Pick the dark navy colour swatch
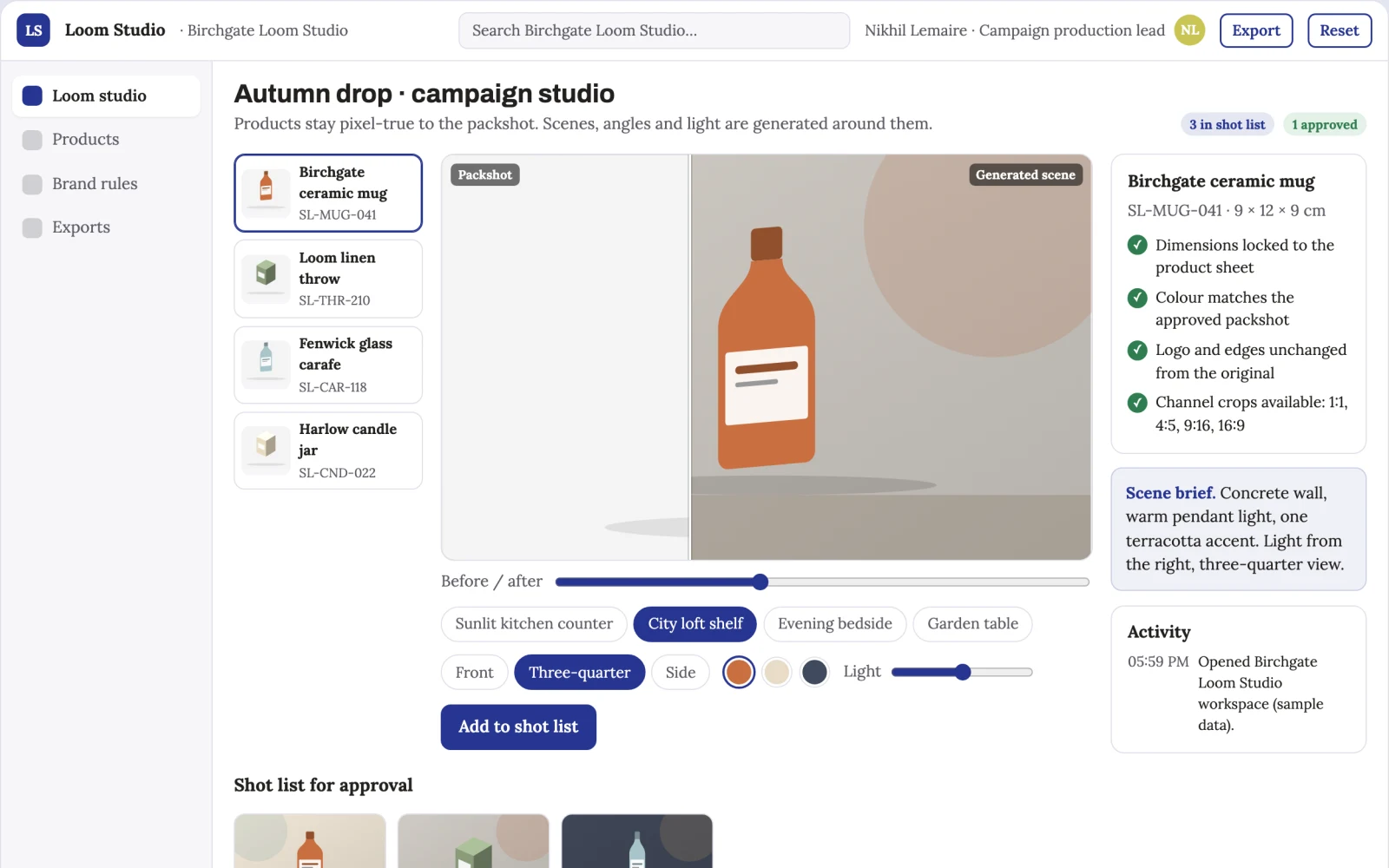Image resolution: width=1389 pixels, height=868 pixels. point(814,673)
